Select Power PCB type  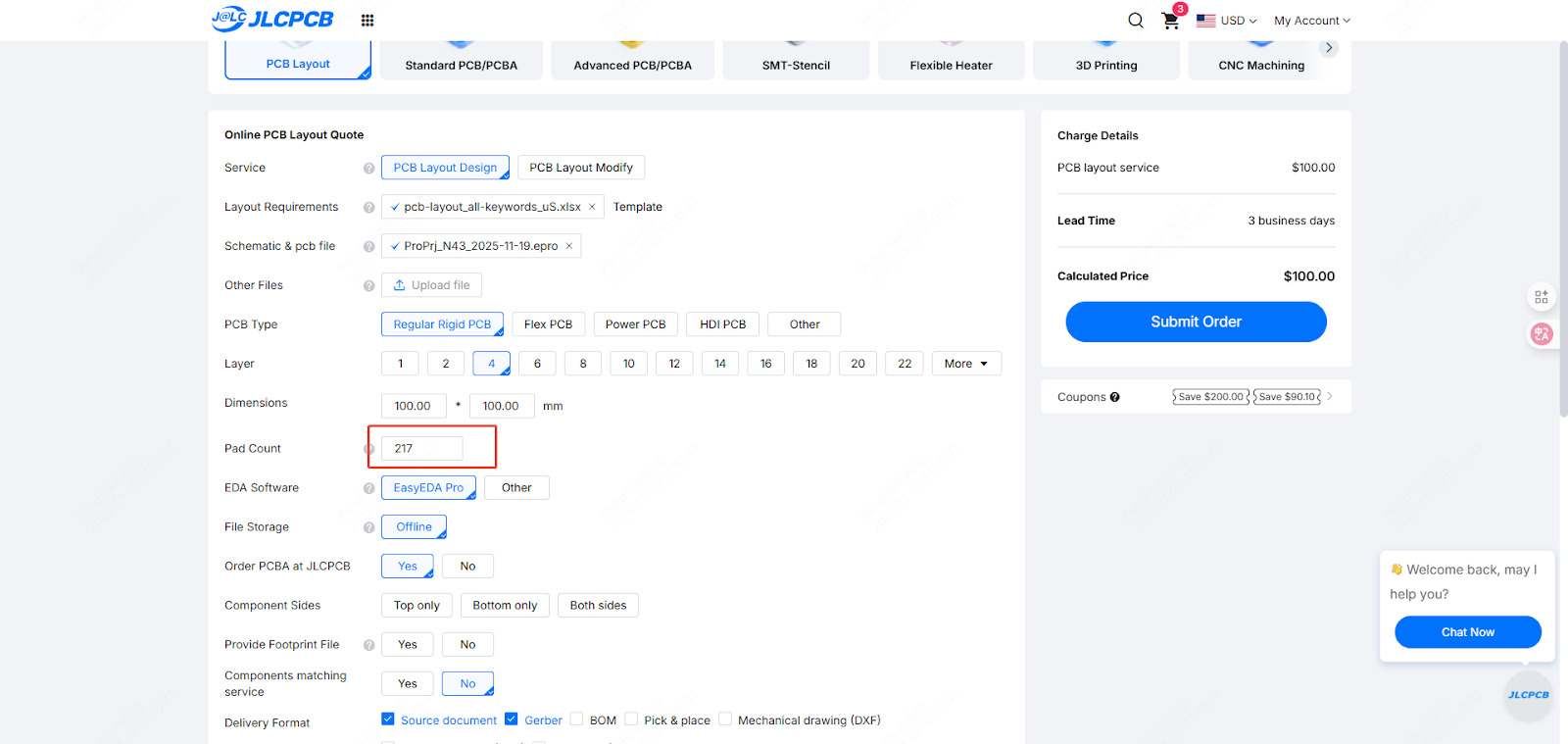635,324
